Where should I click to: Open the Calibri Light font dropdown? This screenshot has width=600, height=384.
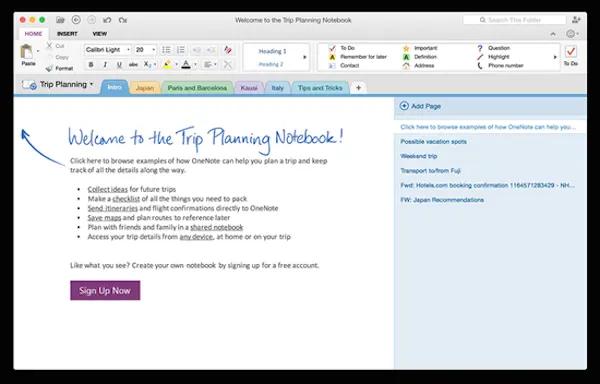108,50
